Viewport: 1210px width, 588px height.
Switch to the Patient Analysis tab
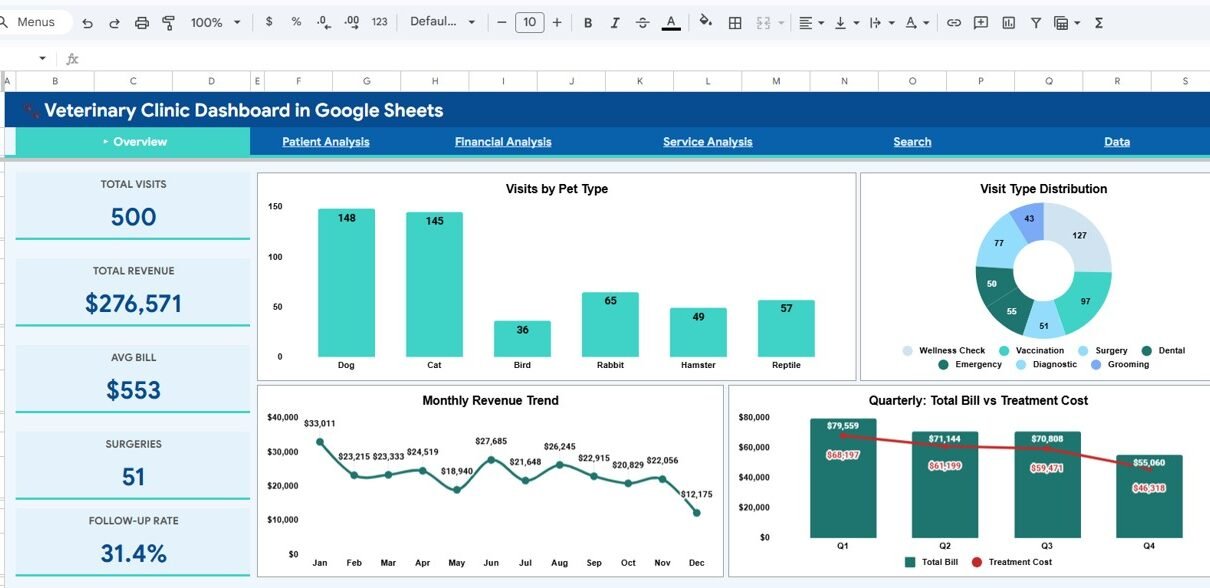(325, 142)
